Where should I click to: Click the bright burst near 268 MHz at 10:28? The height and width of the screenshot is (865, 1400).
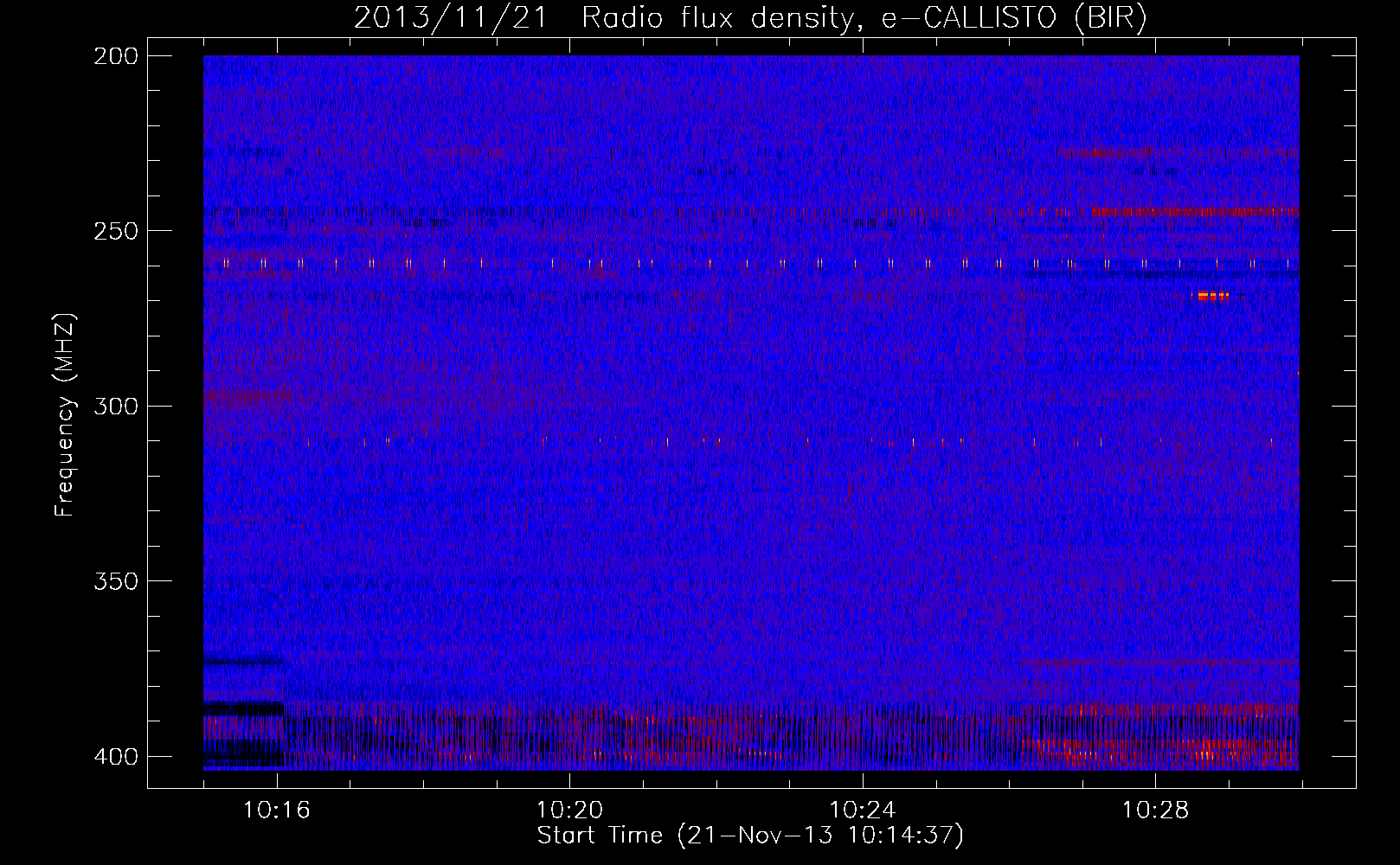click(x=1213, y=296)
